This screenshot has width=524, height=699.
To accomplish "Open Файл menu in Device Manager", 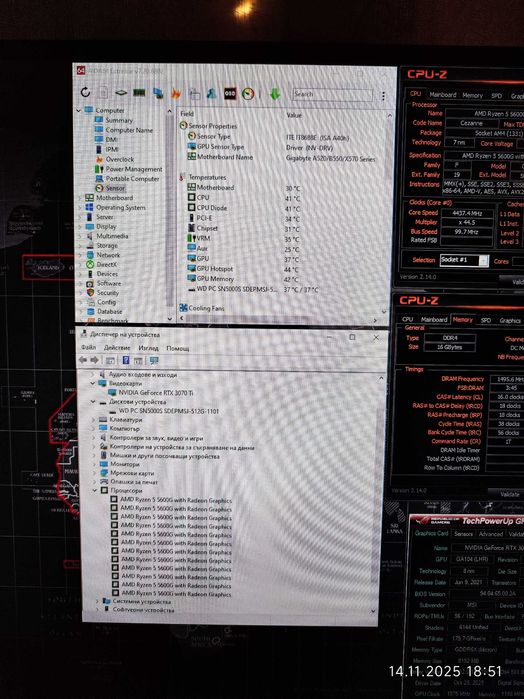I will [88, 348].
